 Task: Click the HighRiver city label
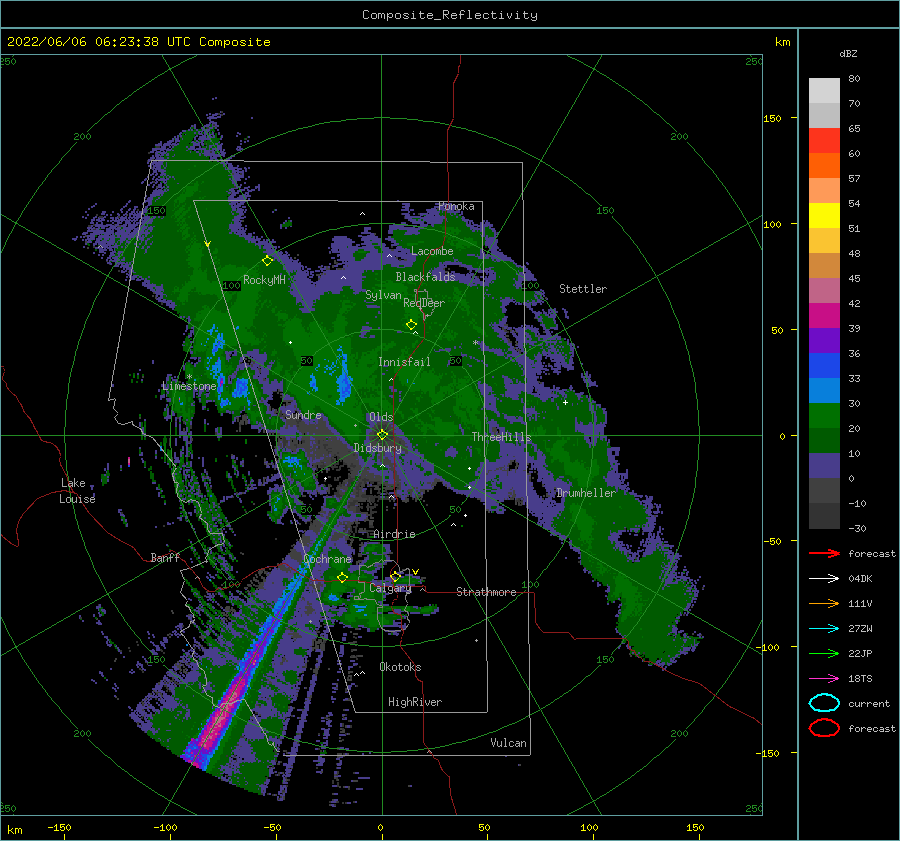pyautogui.click(x=415, y=702)
